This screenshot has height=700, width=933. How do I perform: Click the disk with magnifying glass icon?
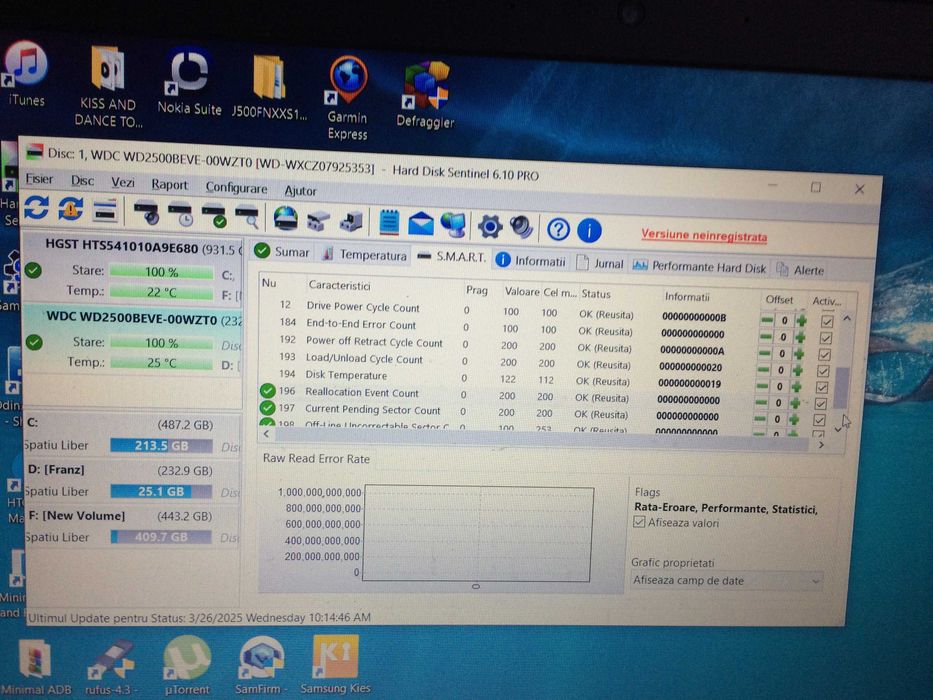[x=248, y=217]
